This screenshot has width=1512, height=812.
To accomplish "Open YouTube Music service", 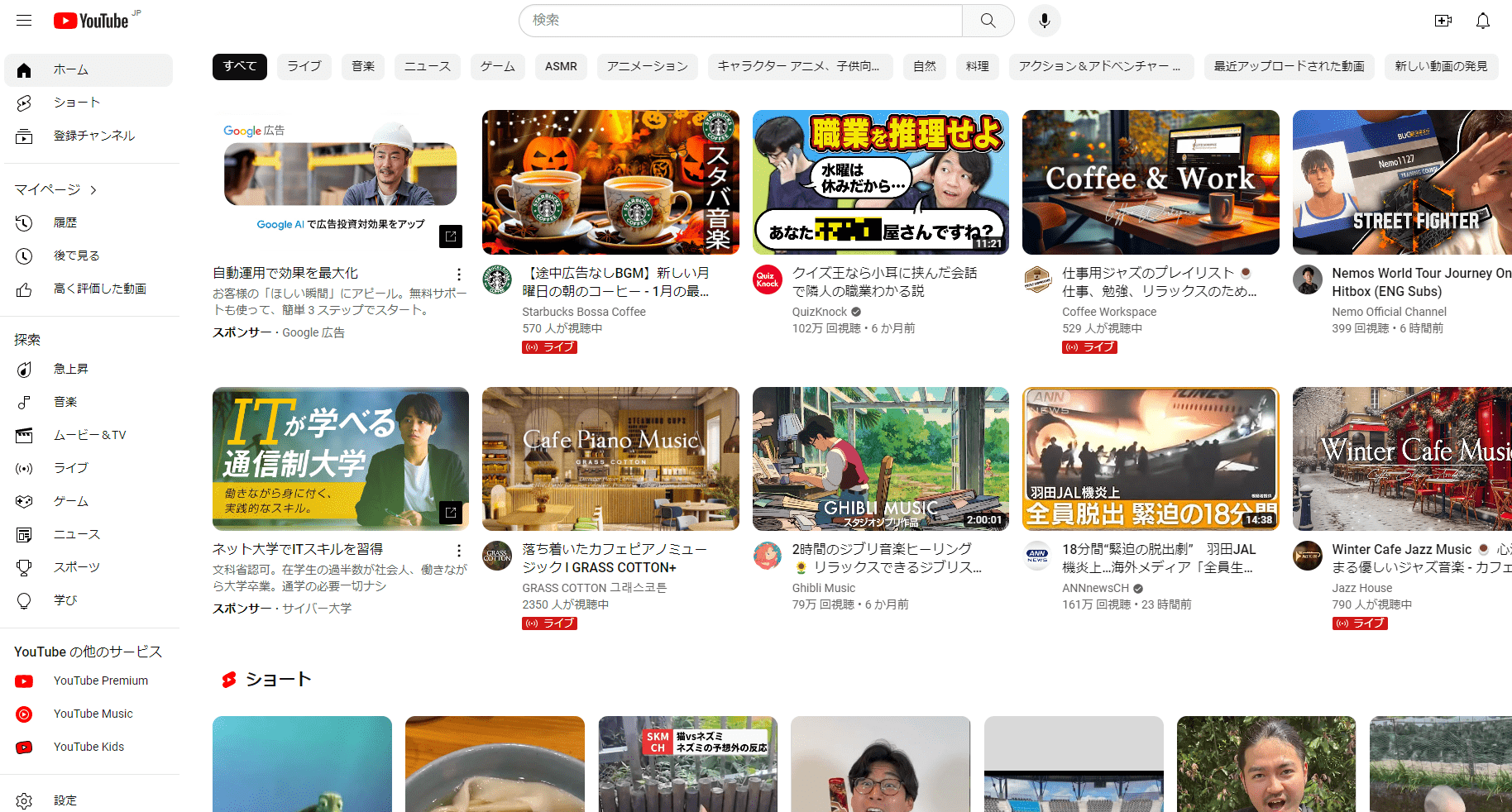I will (89, 714).
